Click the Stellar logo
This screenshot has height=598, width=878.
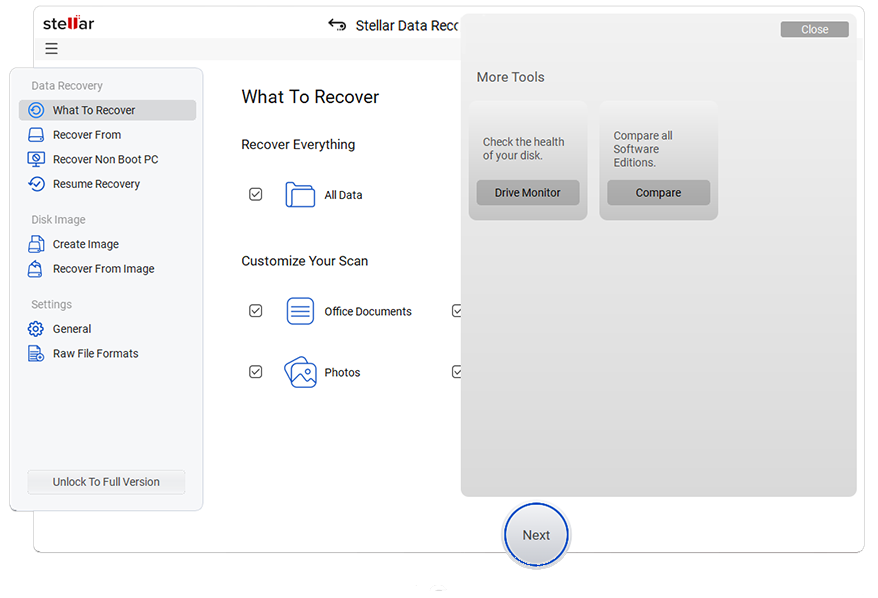(68, 23)
